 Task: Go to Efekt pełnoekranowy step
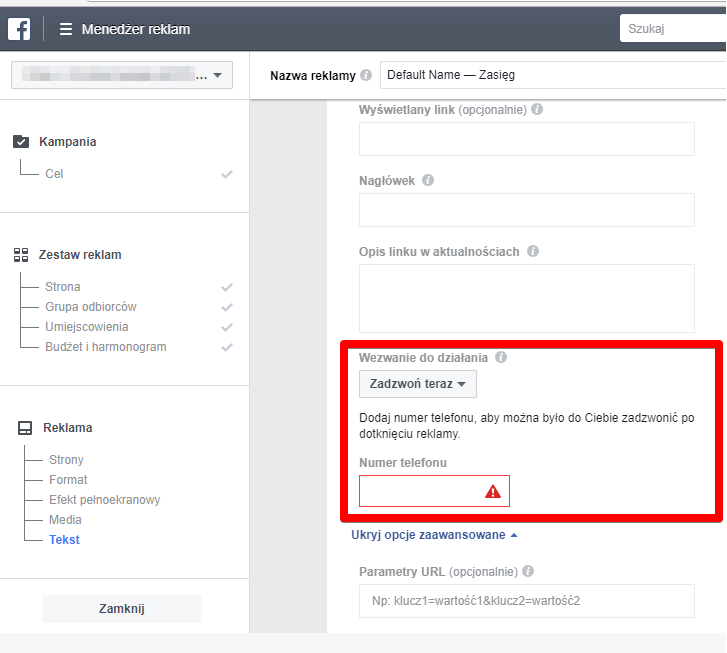point(105,499)
